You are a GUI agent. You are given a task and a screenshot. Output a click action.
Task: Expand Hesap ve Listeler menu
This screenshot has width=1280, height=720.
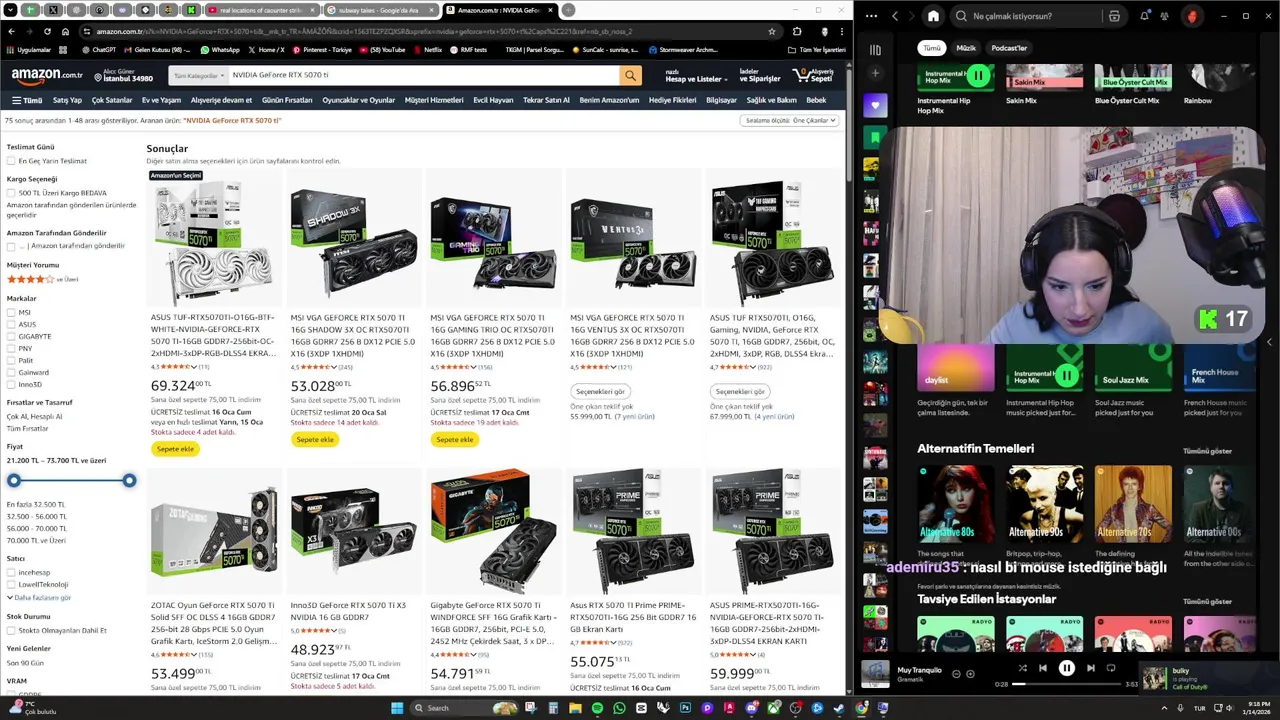click(x=695, y=76)
